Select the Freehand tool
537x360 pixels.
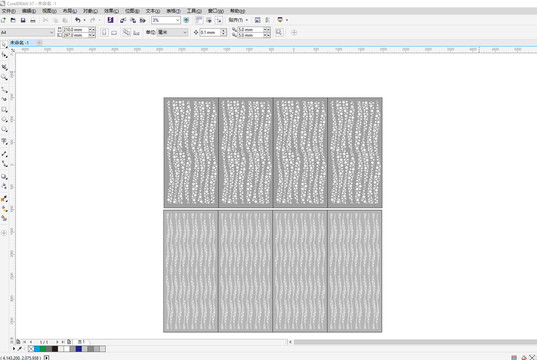click(4, 90)
